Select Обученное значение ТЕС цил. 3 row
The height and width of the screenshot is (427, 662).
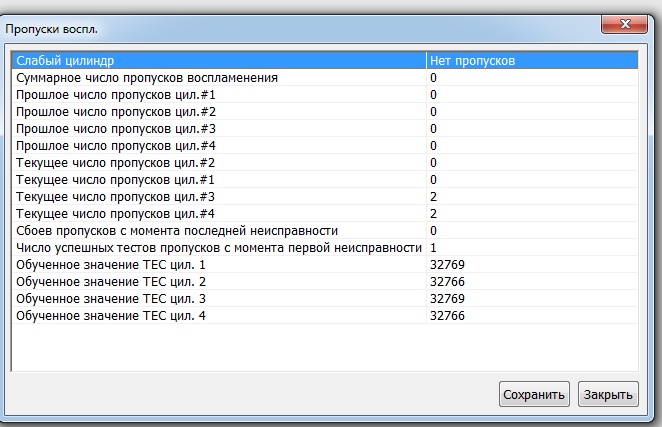click(x=325, y=299)
